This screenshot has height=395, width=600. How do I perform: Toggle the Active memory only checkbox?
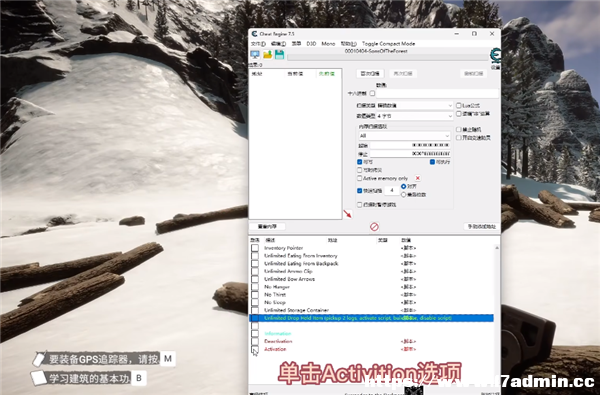[359, 178]
